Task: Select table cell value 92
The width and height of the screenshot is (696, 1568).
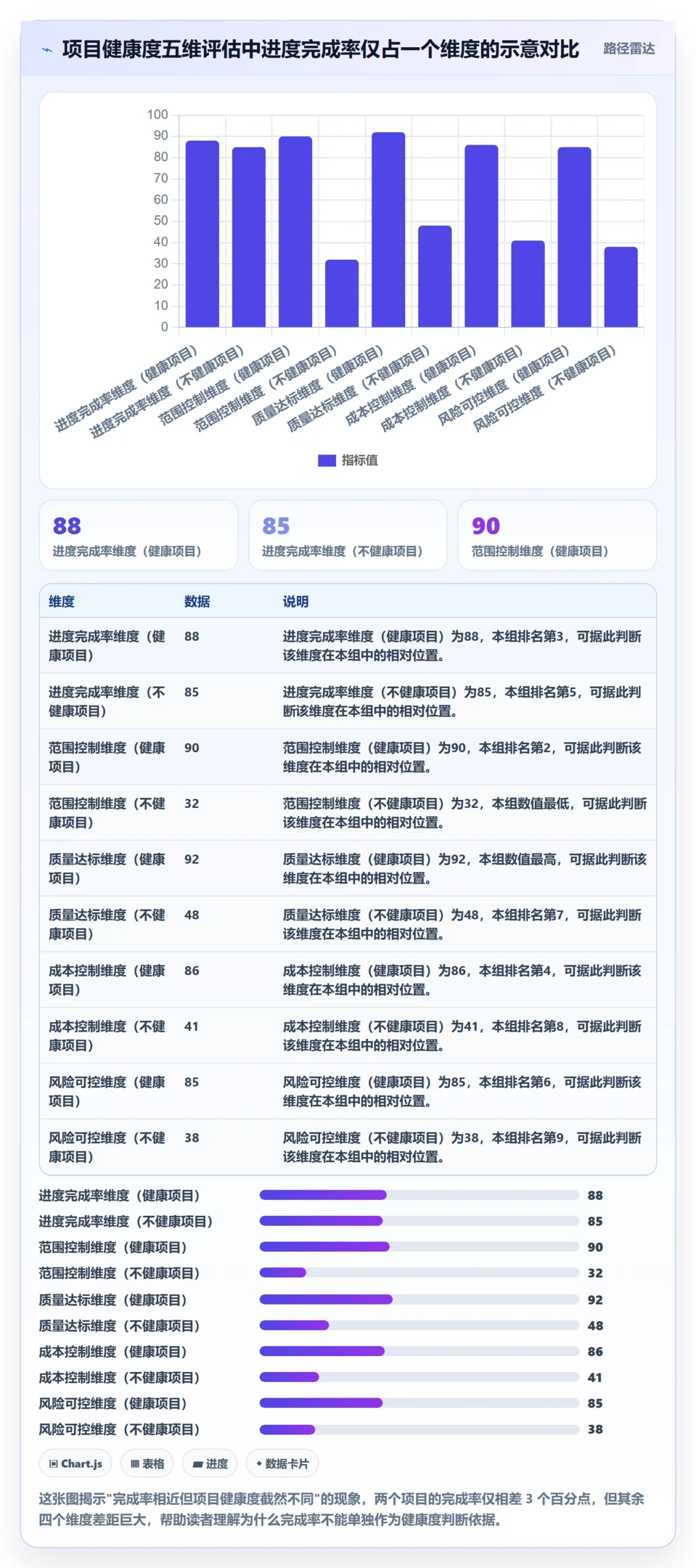Action: [x=192, y=859]
